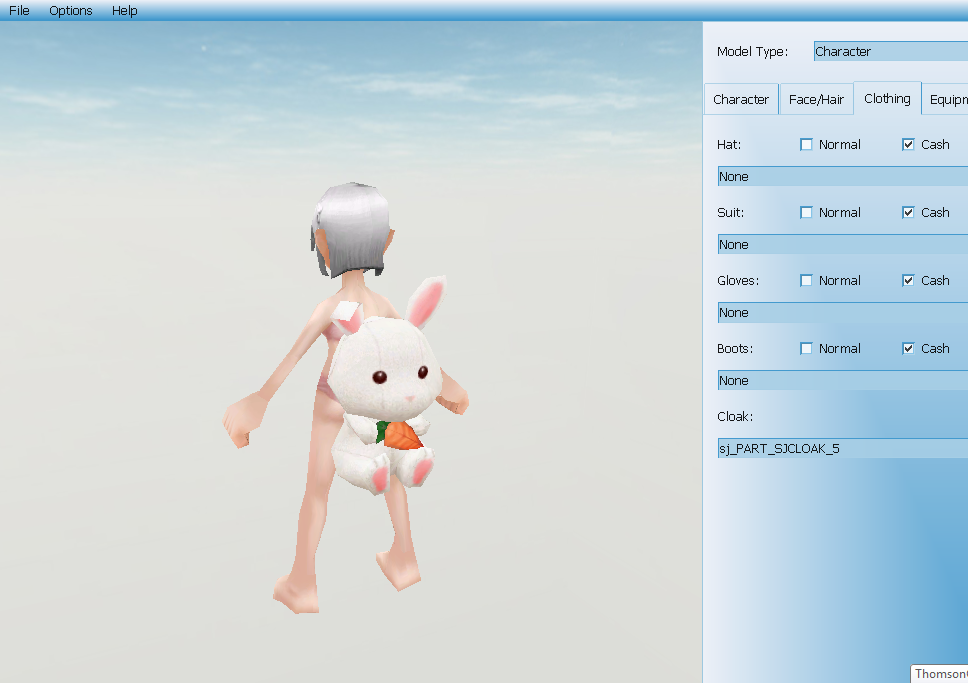The image size is (968, 683).
Task: Click the bunny backpack on the character
Action: point(388,390)
